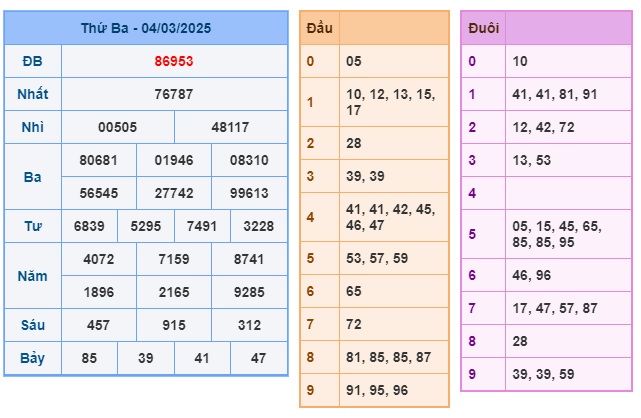Click Đuôi row 5 values cell
Image resolution: width=641 pixels, height=418 pixels.
click(568, 234)
